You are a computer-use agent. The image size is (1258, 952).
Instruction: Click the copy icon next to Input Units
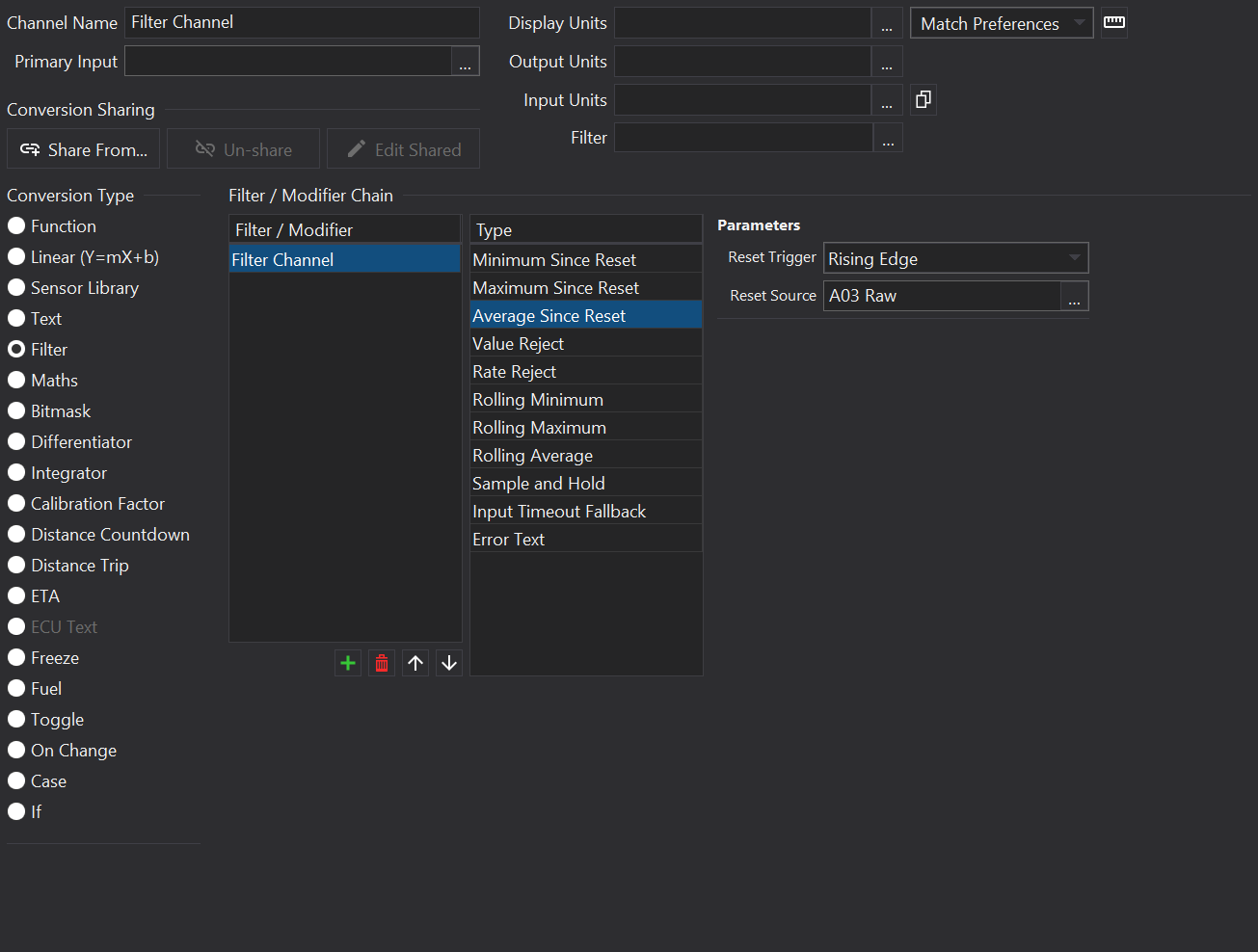pos(923,99)
